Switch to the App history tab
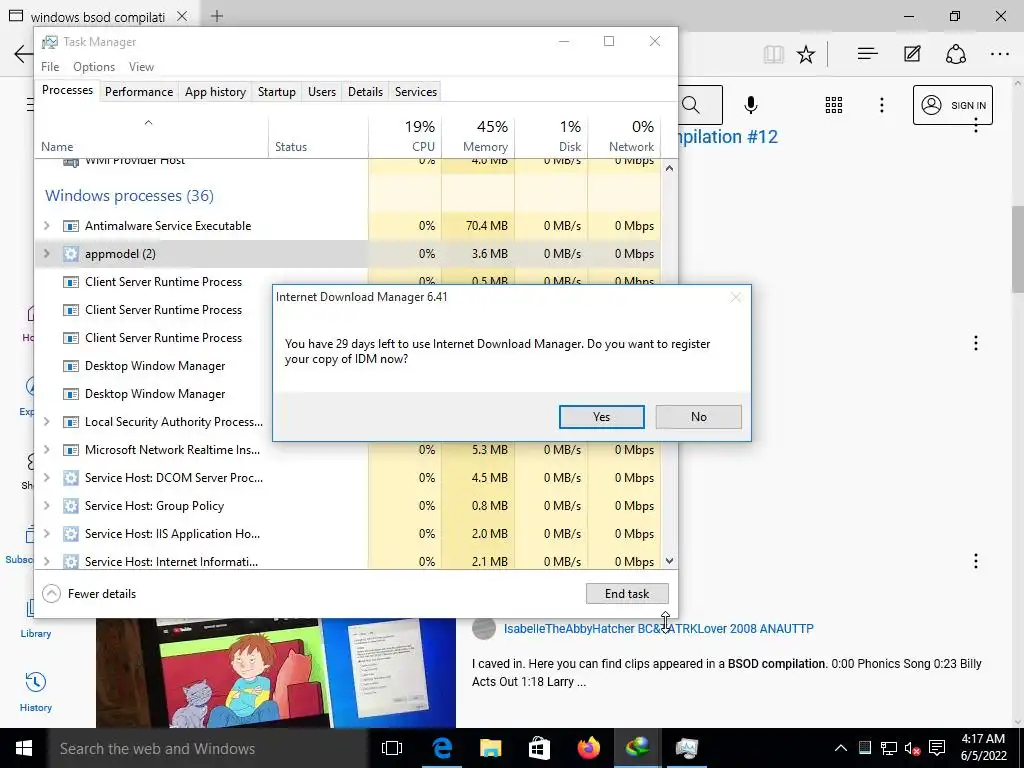The width and height of the screenshot is (1024, 768). click(216, 92)
